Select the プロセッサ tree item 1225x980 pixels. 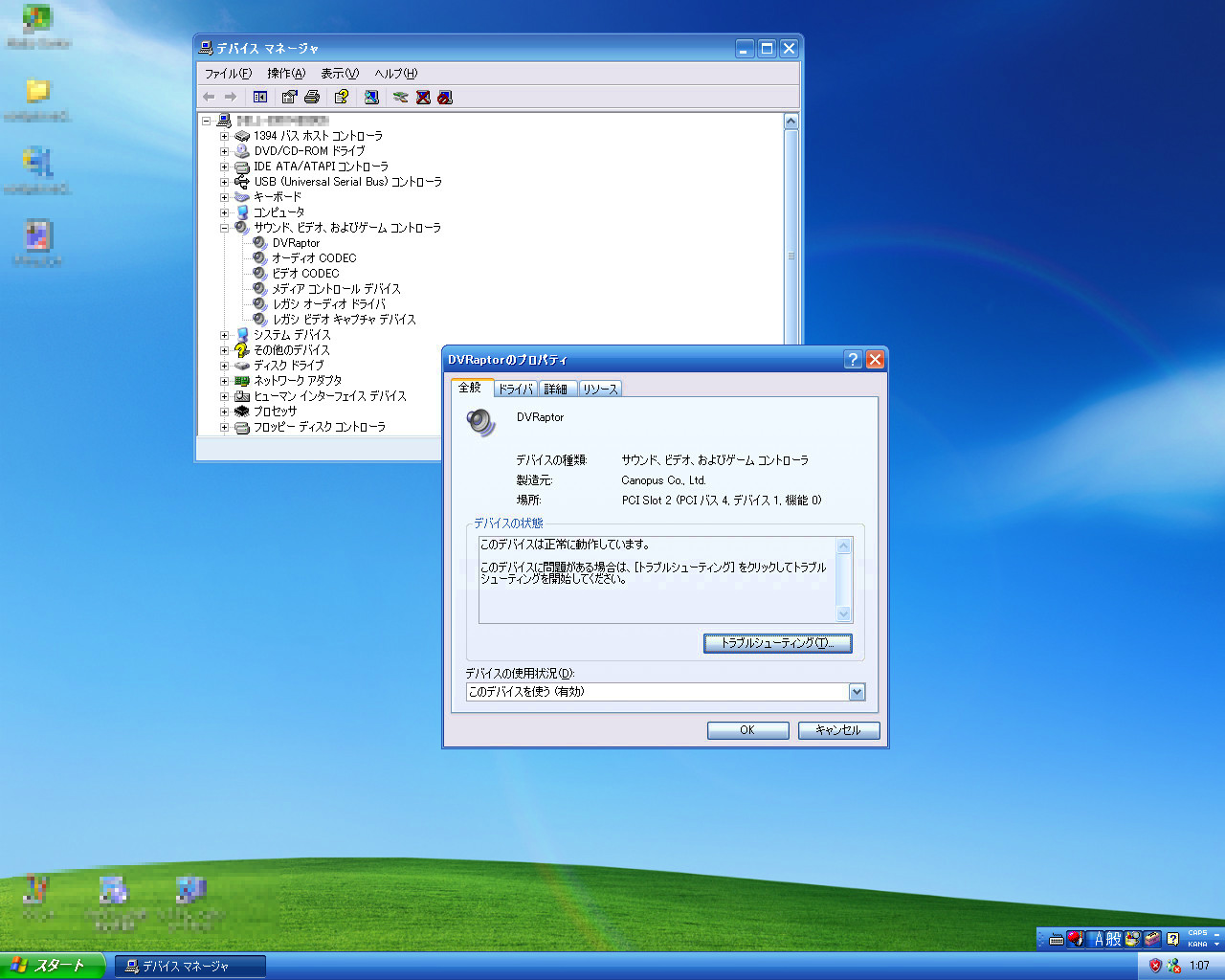click(275, 412)
